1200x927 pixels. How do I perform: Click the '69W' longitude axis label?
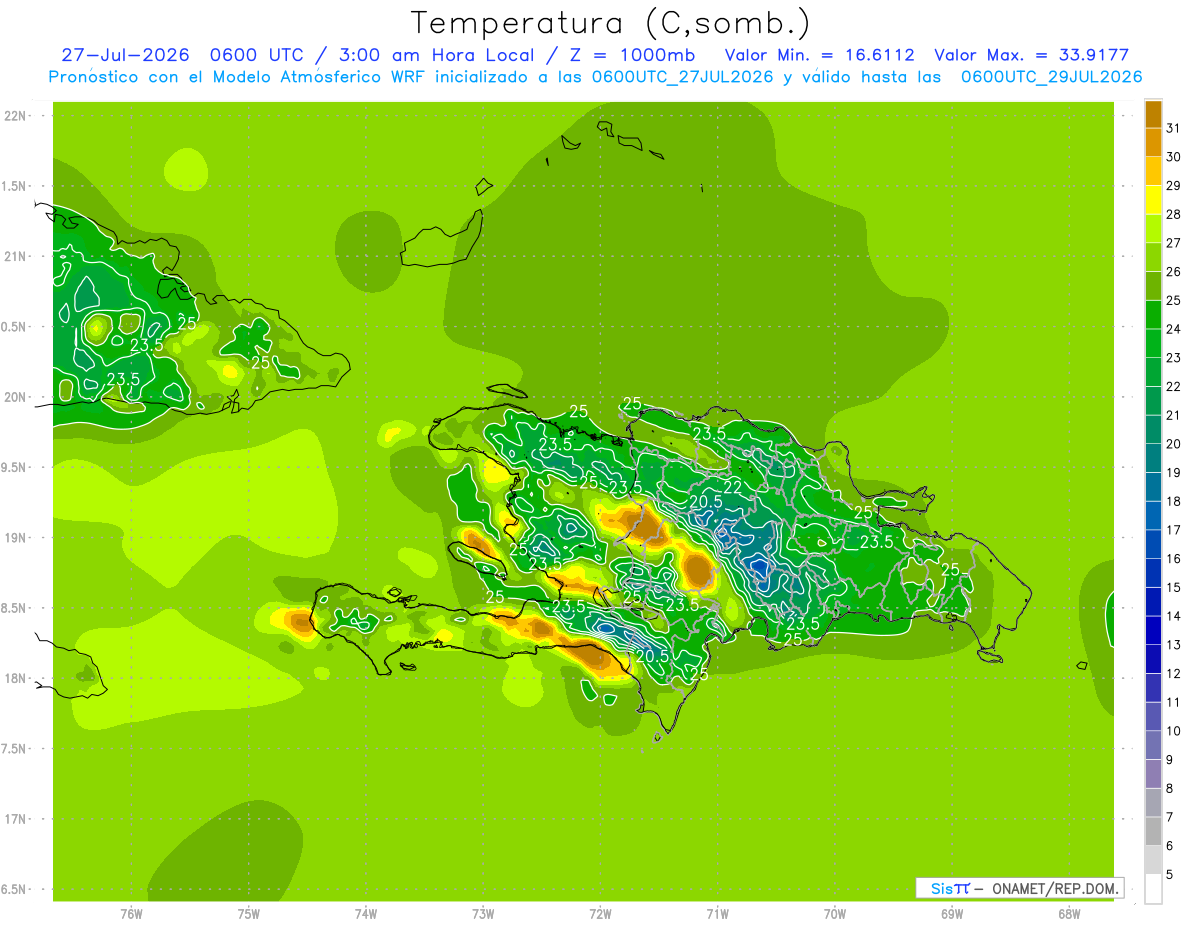(952, 914)
